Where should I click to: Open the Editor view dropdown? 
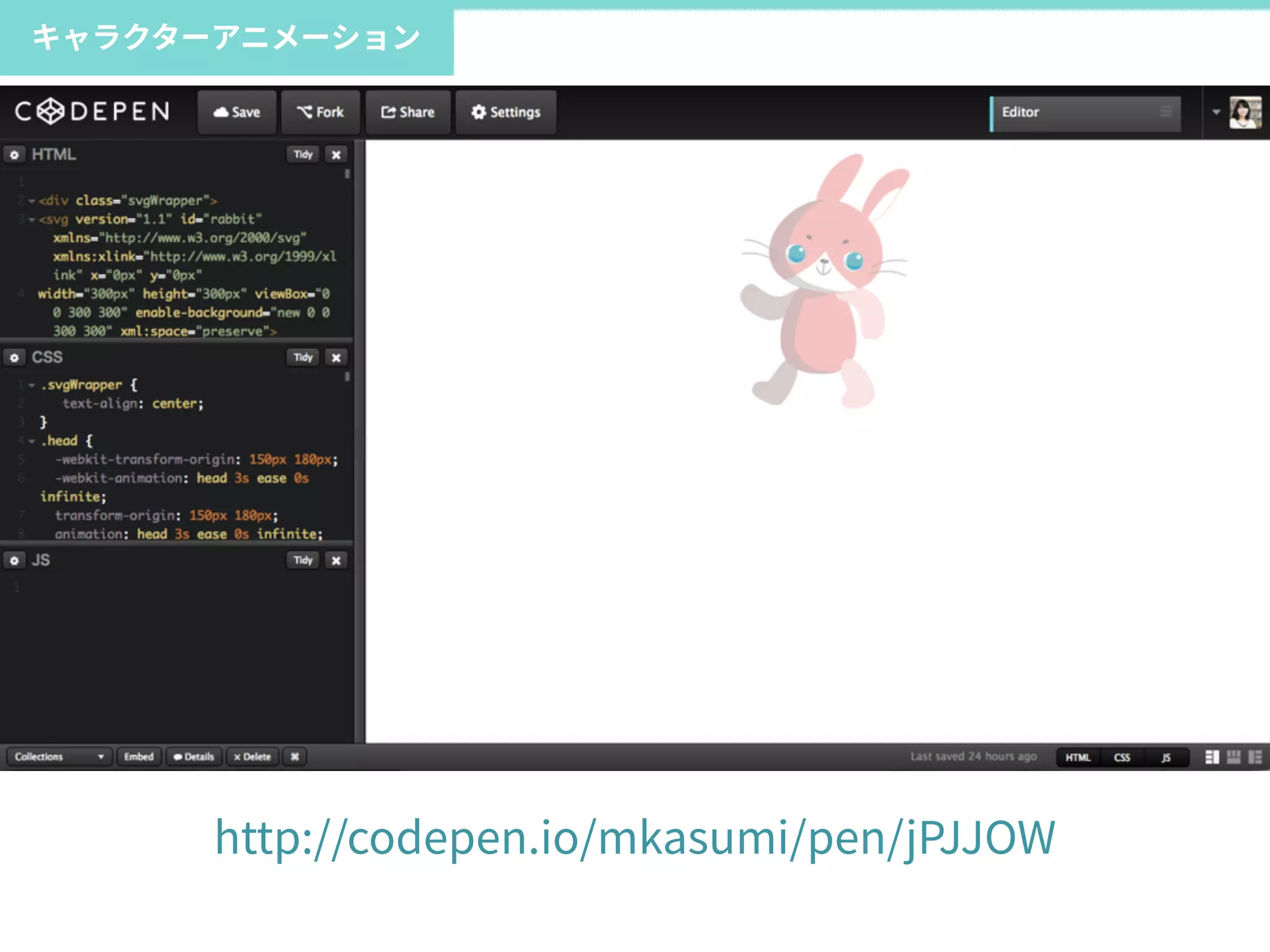(1086, 113)
